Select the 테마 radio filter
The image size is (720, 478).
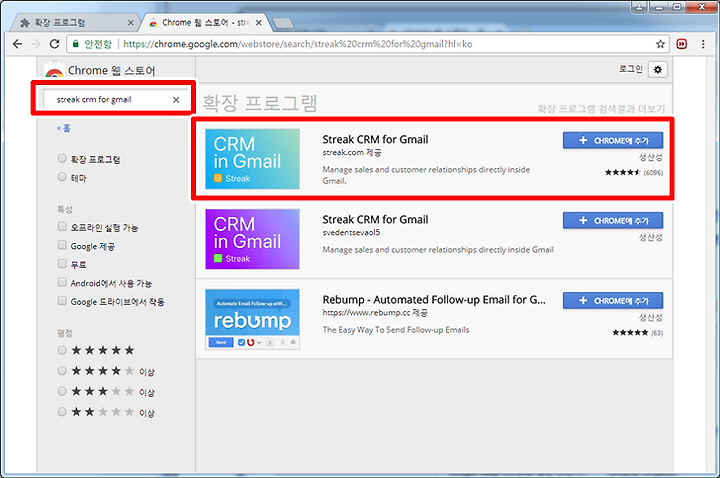click(62, 177)
